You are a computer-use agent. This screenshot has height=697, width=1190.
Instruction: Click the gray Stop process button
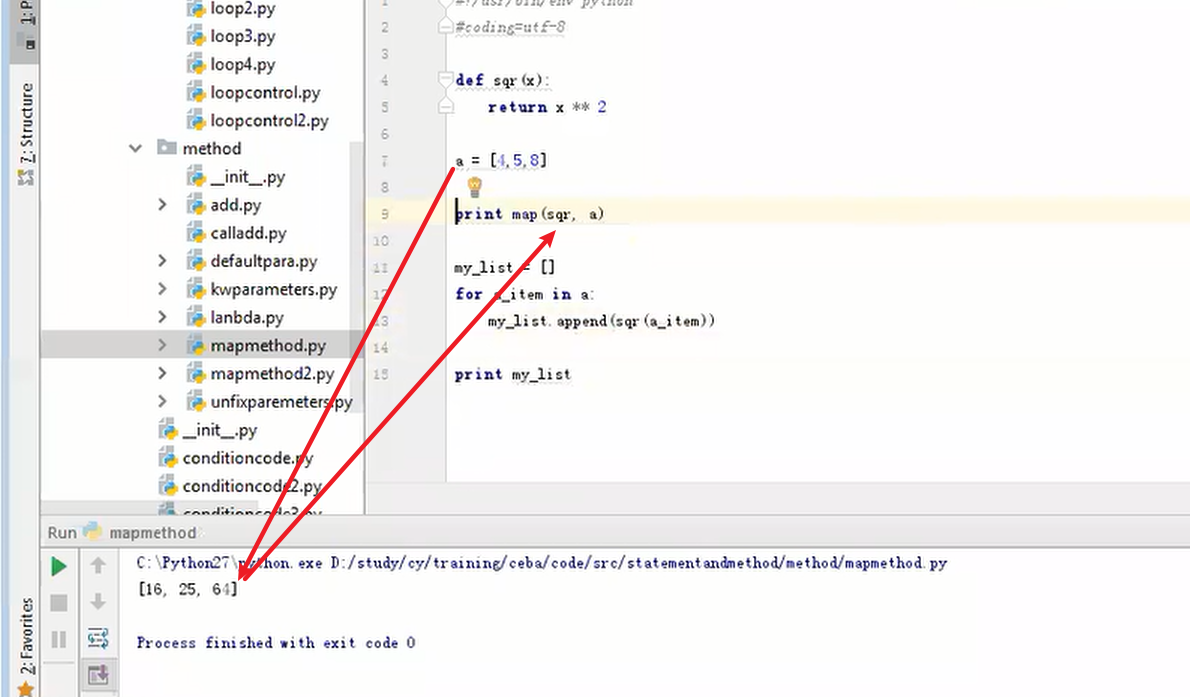(58, 603)
